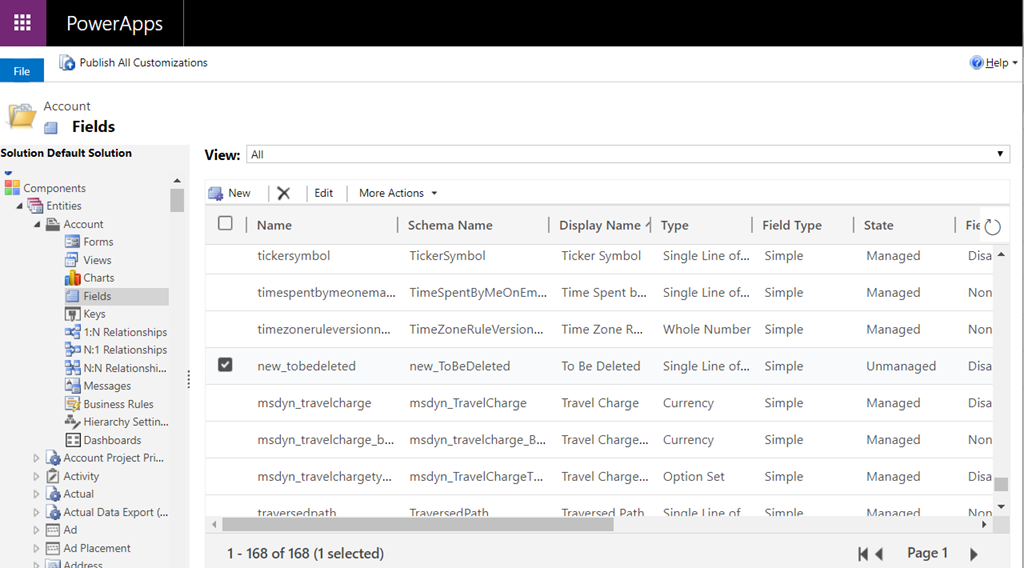
Task: Sort by the Type column header
Action: (x=675, y=225)
